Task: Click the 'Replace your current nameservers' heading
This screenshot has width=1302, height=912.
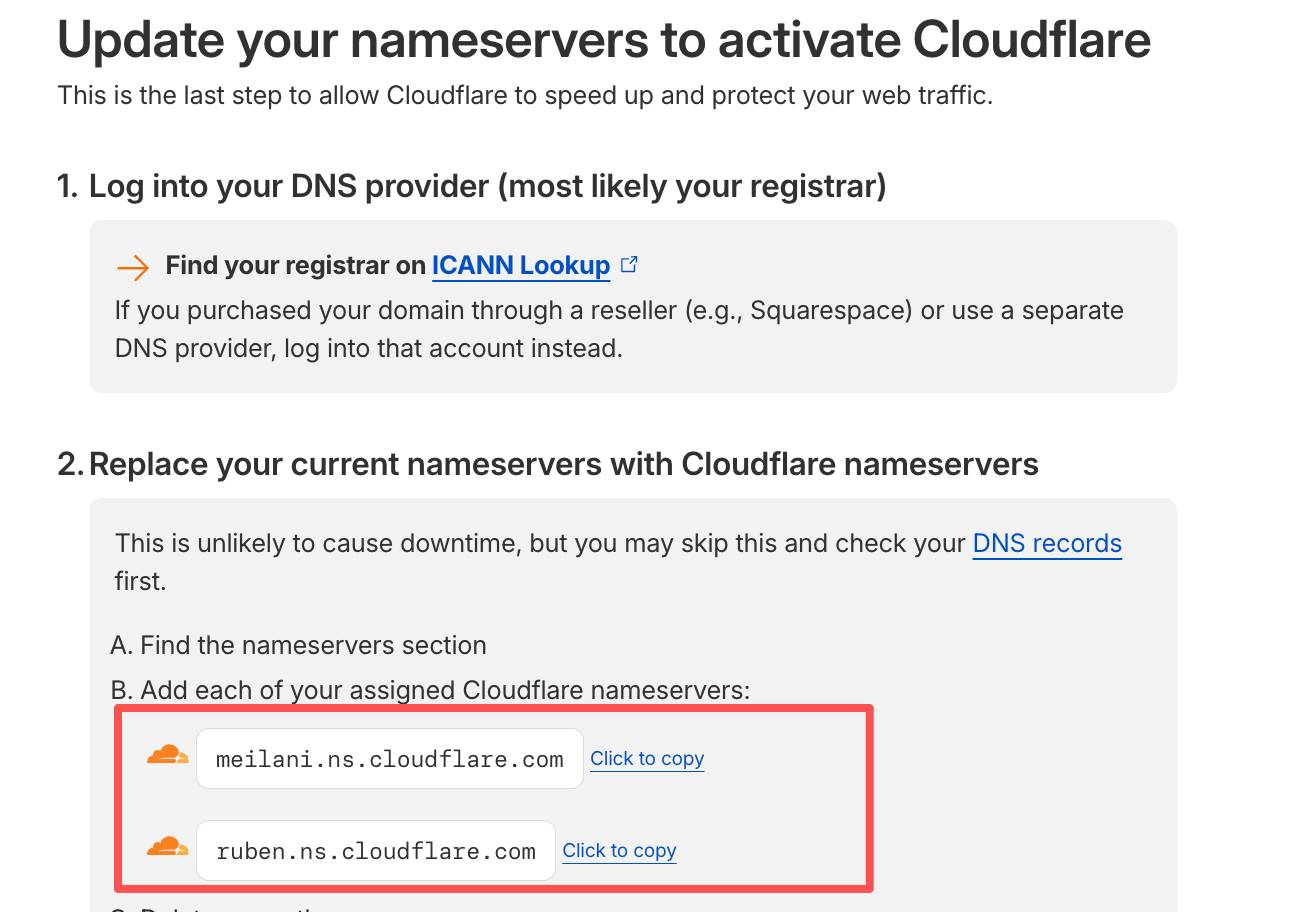Action: [x=563, y=464]
